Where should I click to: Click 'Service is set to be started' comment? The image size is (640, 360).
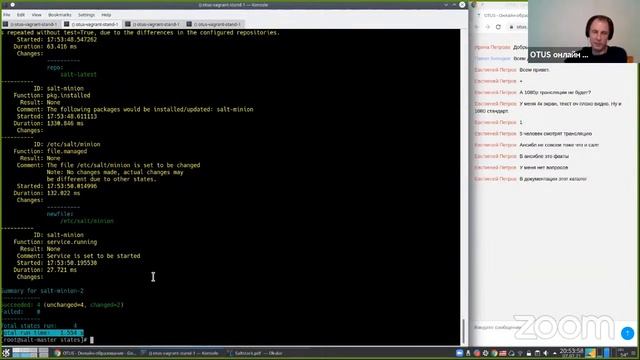coord(93,256)
